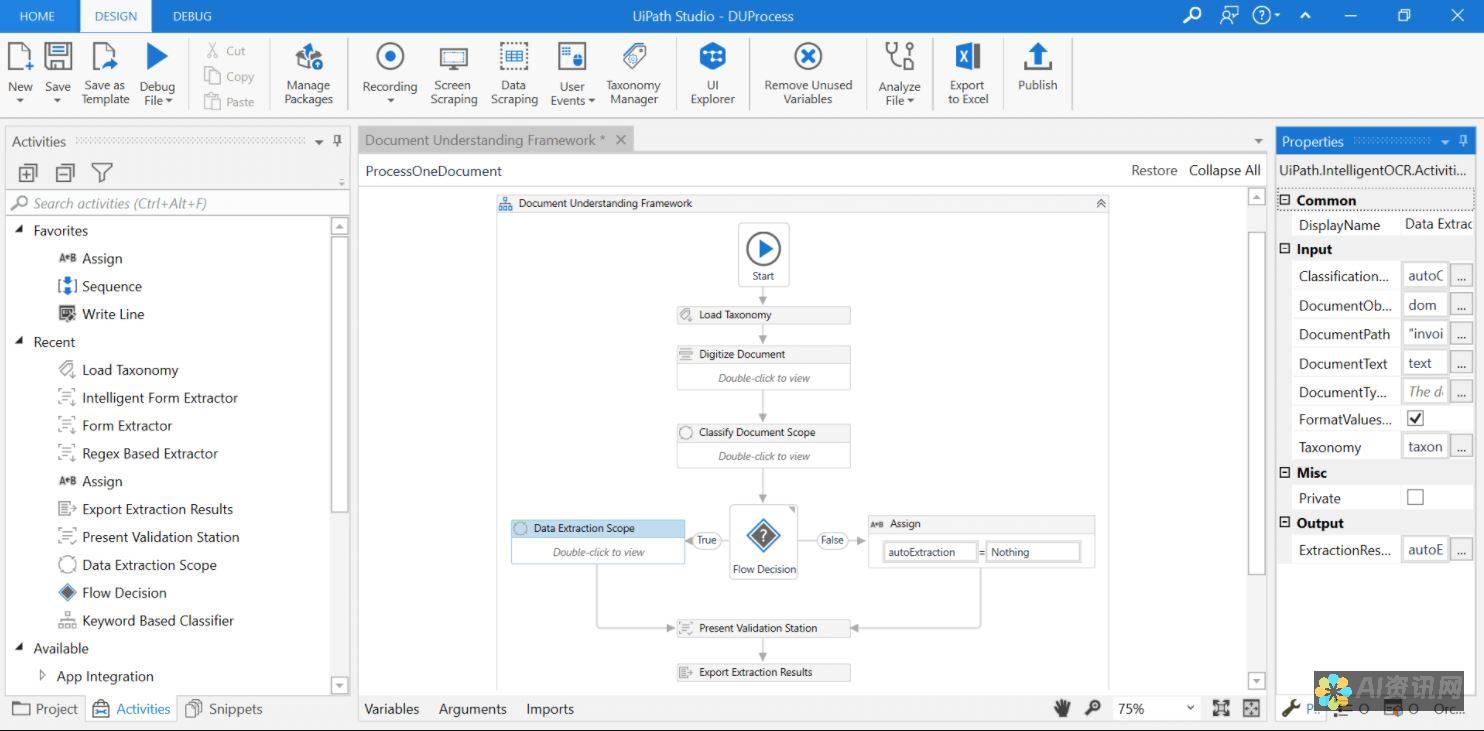Toggle the overview panel icon

1251,708
